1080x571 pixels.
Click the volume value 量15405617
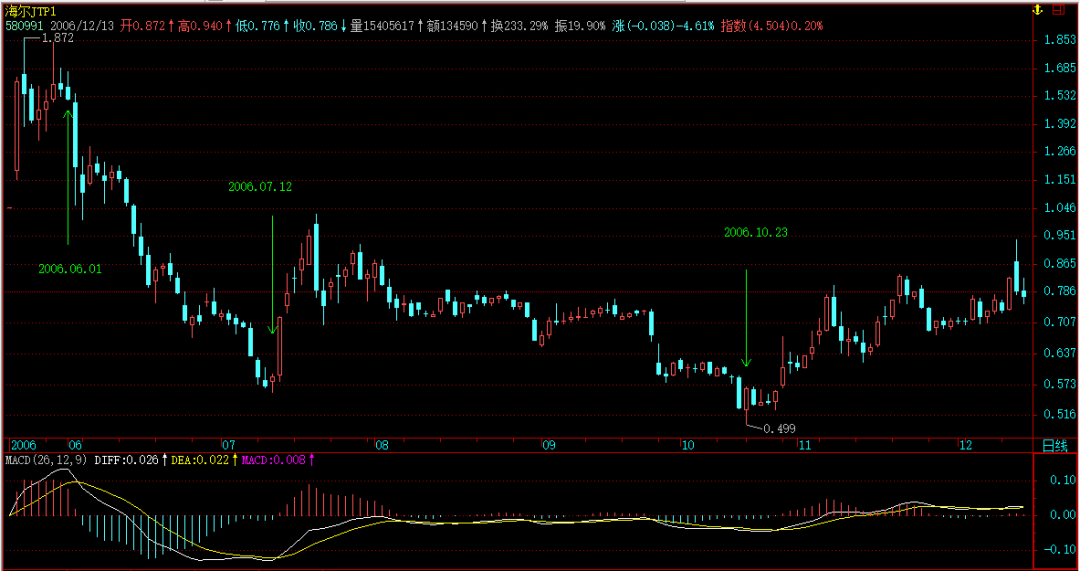pyautogui.click(x=382, y=26)
